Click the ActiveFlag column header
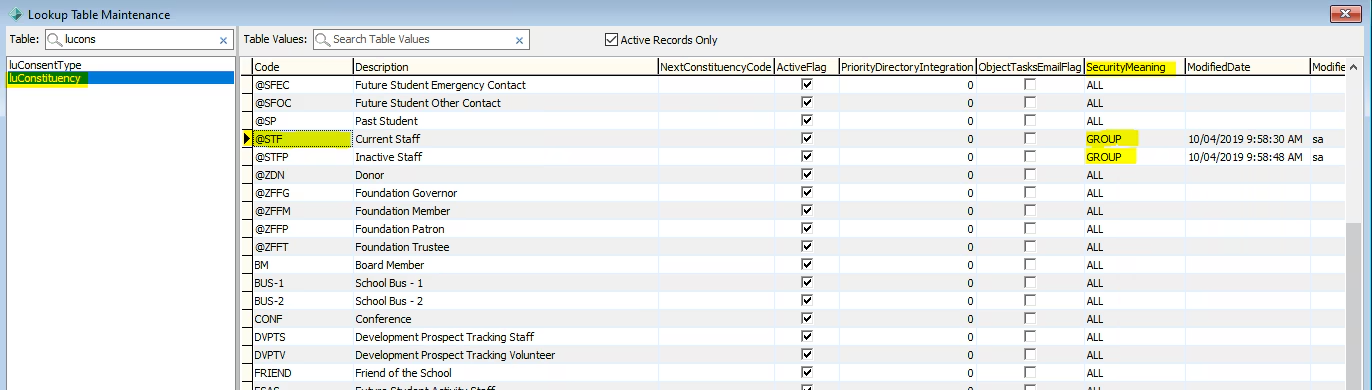 (806, 67)
